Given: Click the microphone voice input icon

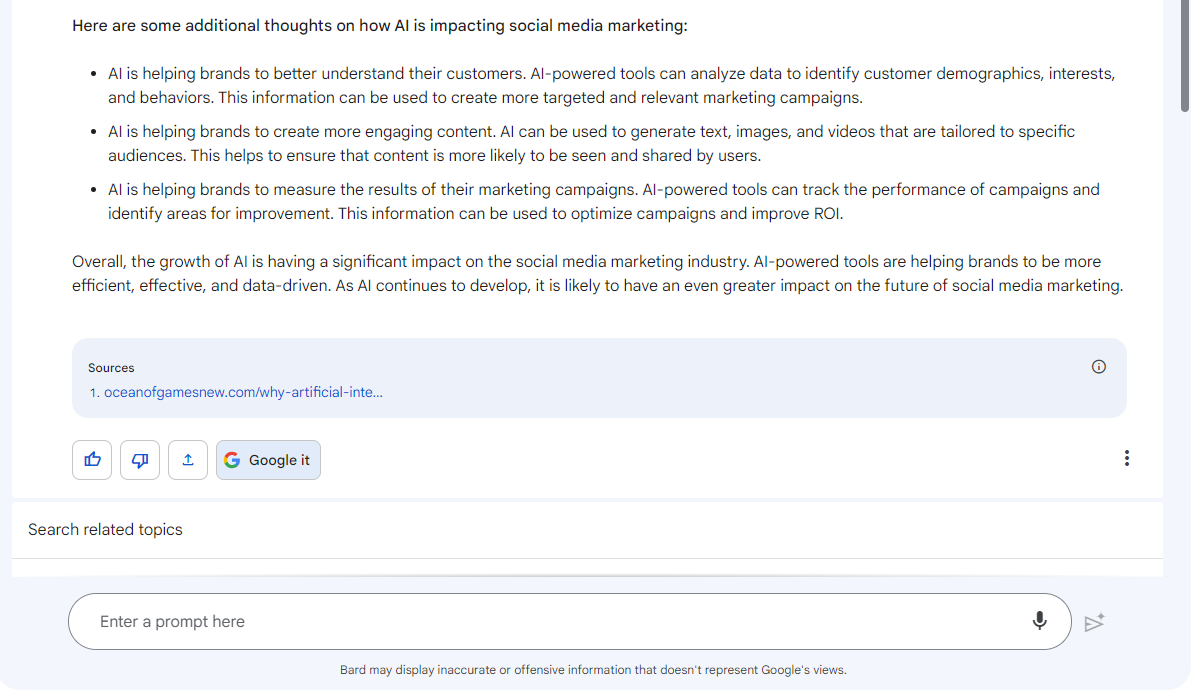Looking at the screenshot, I should point(1040,621).
